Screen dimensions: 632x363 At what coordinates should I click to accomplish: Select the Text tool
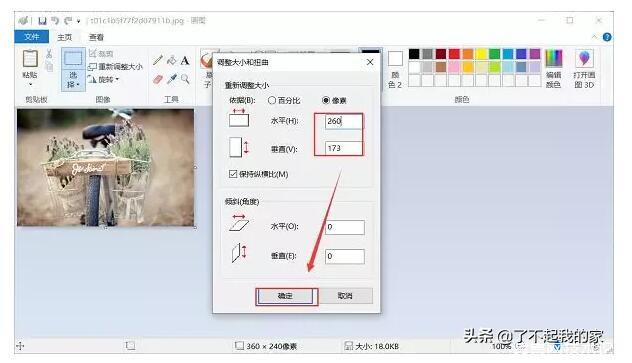click(185, 60)
